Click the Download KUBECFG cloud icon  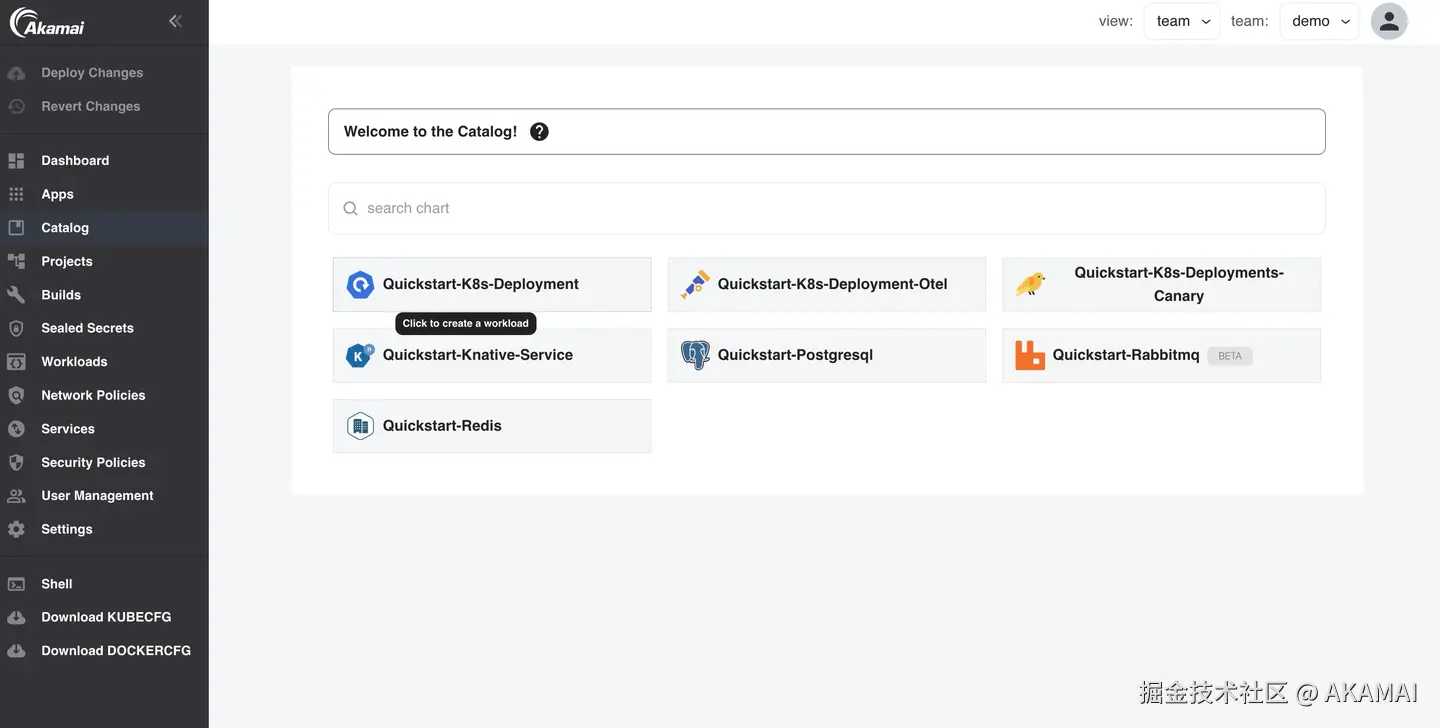16,618
